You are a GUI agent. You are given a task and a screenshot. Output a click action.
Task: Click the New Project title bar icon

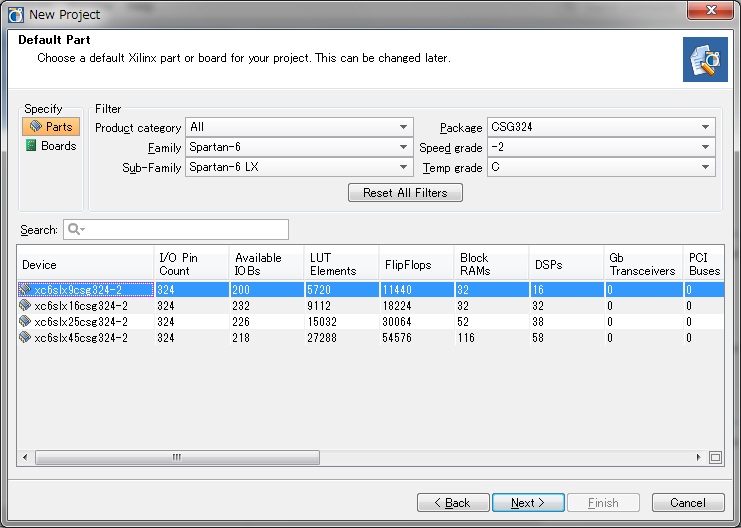[16, 15]
